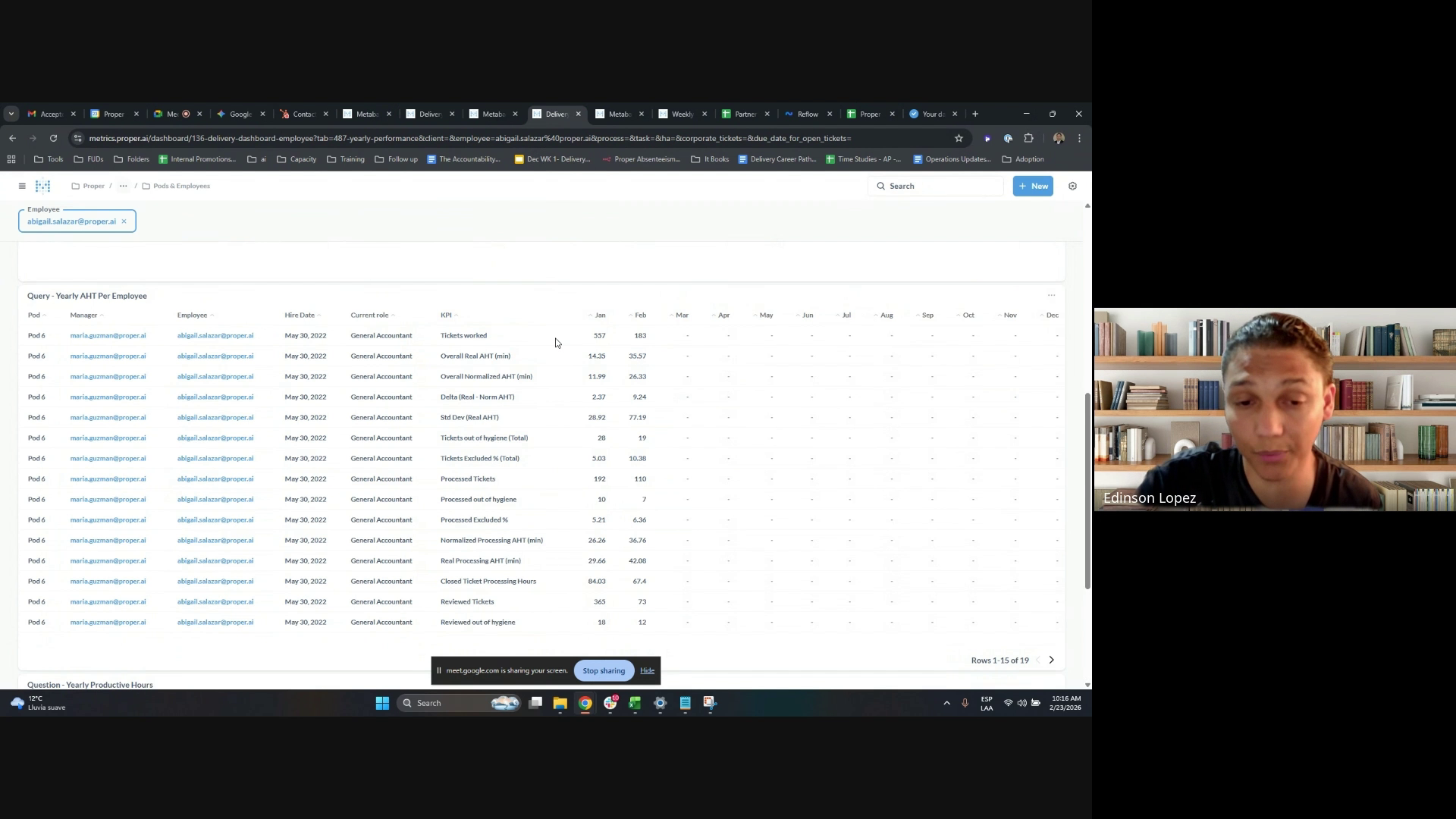
Task: Open the maria.guzman@proper.ai manager link
Action: click(x=108, y=335)
